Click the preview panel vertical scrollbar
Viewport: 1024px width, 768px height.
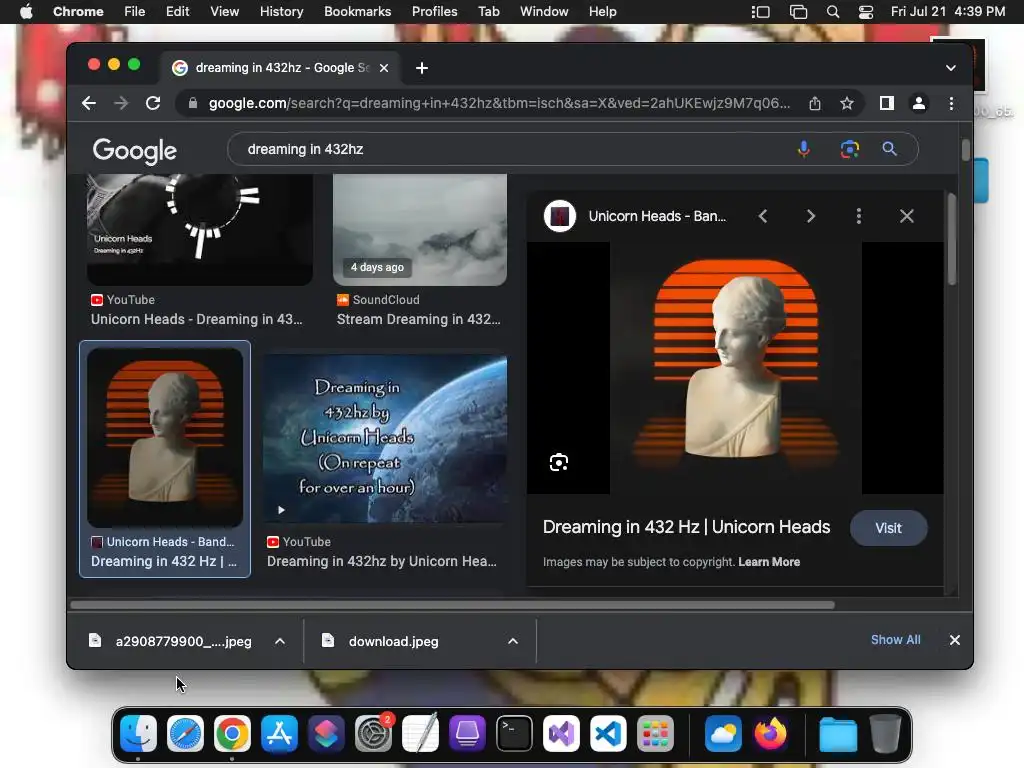[x=952, y=239]
